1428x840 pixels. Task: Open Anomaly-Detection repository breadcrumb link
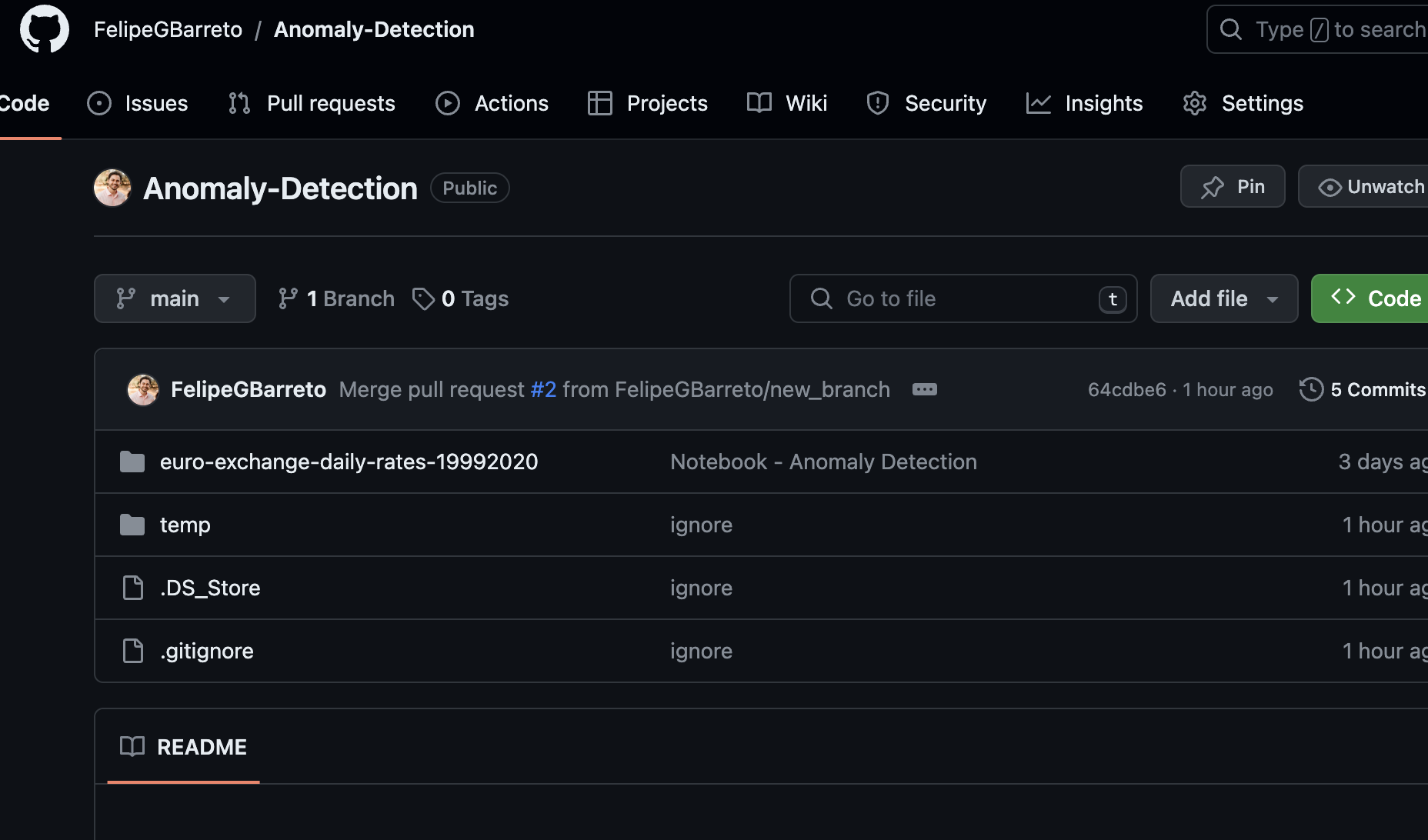(x=374, y=29)
